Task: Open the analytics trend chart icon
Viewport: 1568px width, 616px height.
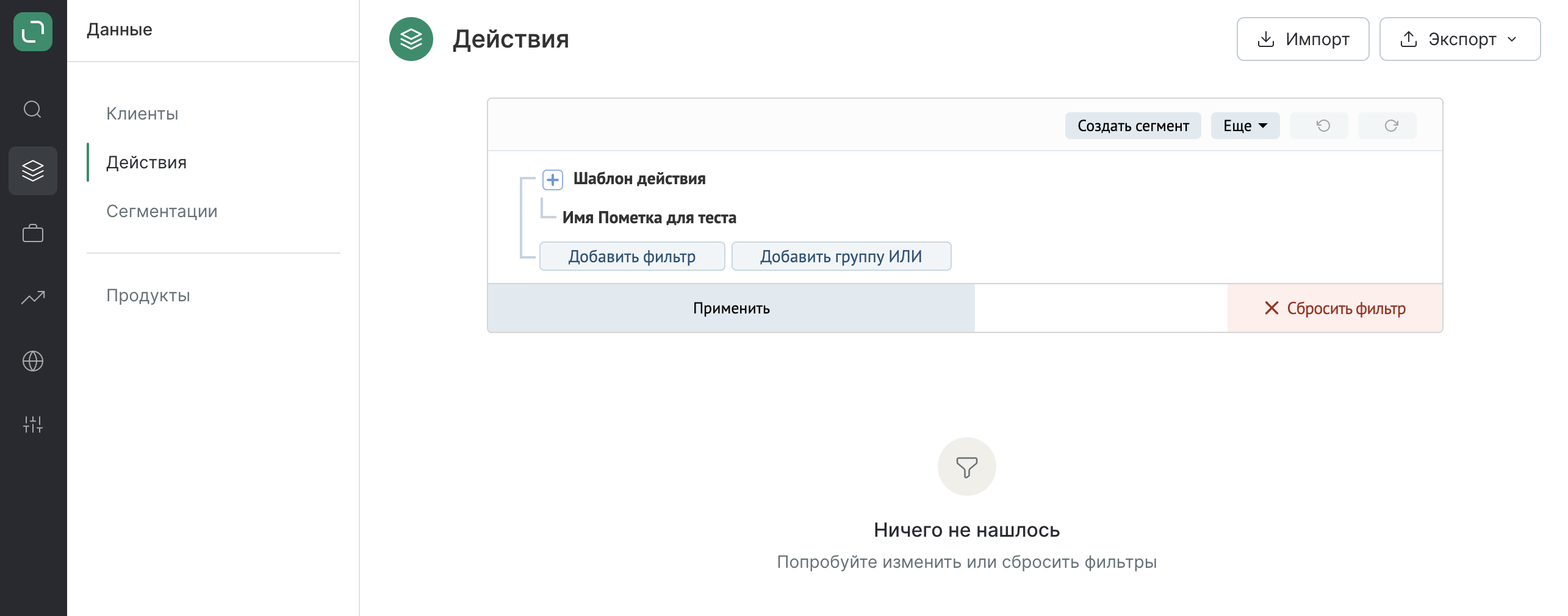Action: tap(33, 297)
